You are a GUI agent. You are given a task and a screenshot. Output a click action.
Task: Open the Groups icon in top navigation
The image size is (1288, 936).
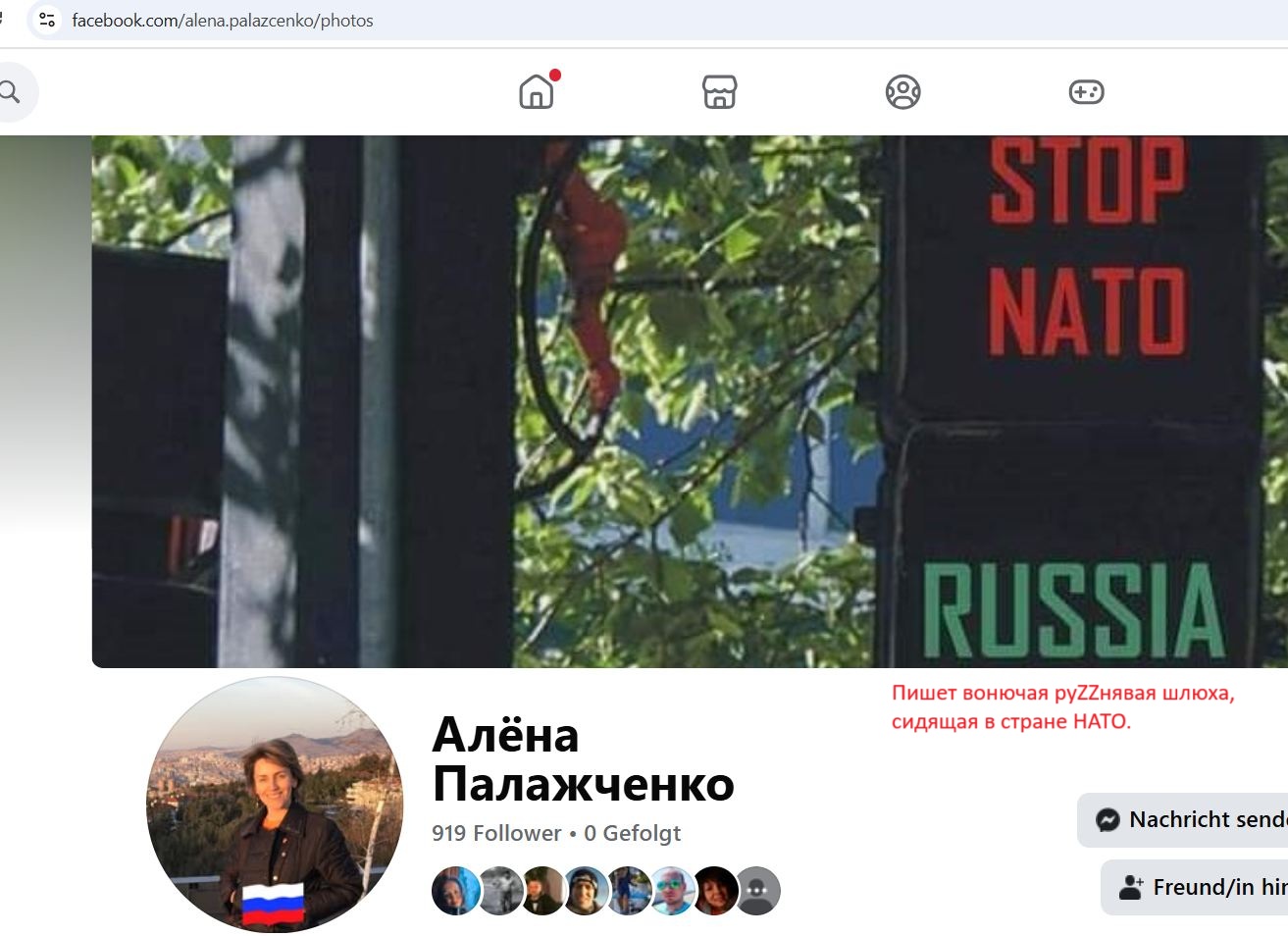tap(902, 92)
